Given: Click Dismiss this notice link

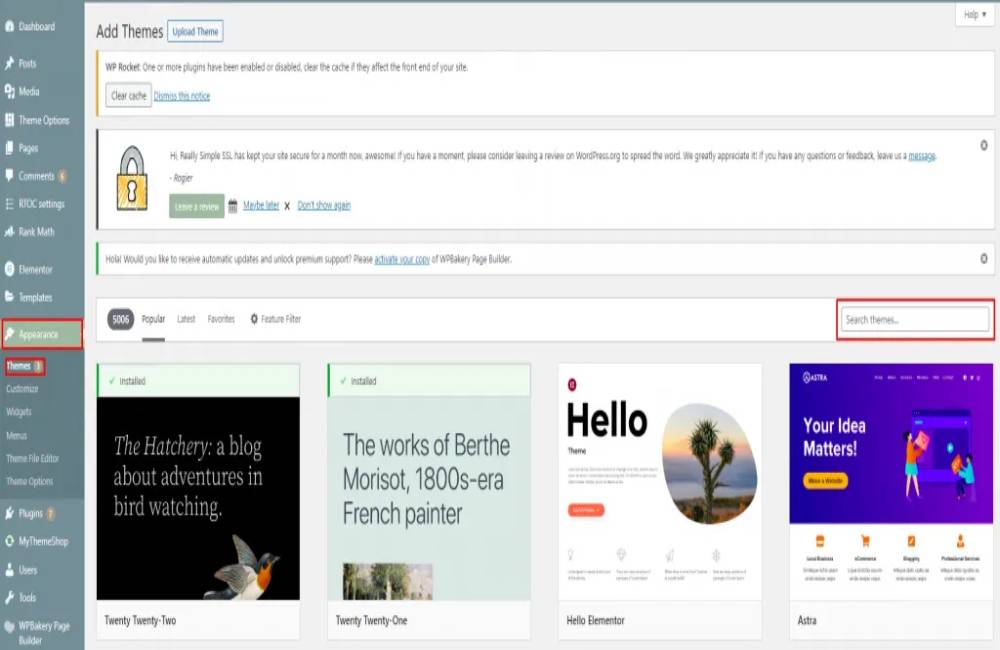Looking at the screenshot, I should click(182, 96).
